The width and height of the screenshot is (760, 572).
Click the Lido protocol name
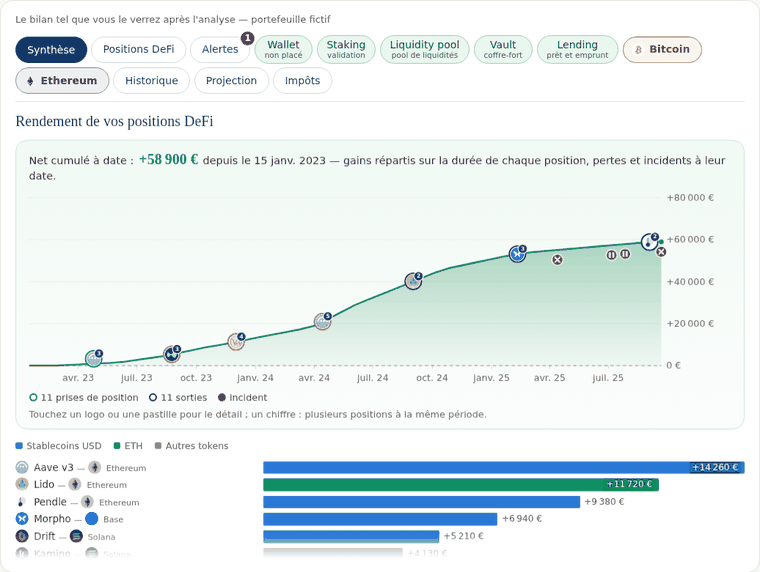tap(44, 484)
